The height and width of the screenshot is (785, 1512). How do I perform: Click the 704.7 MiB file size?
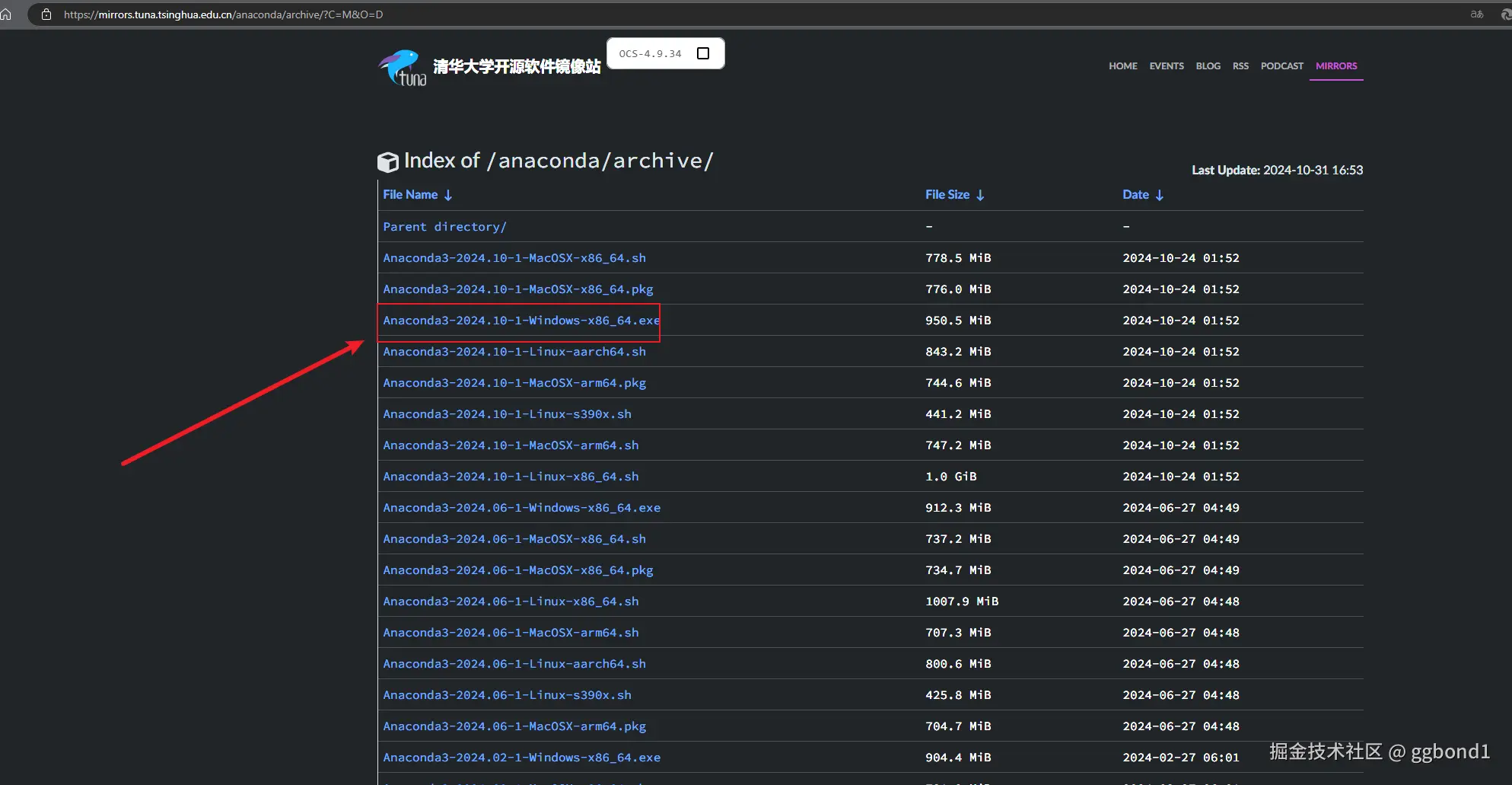958,726
